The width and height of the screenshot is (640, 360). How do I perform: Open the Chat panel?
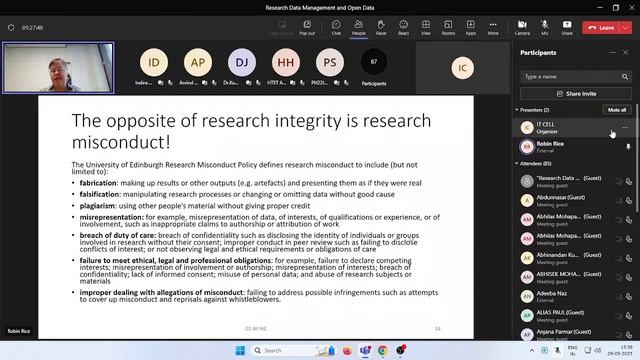[x=336, y=28]
